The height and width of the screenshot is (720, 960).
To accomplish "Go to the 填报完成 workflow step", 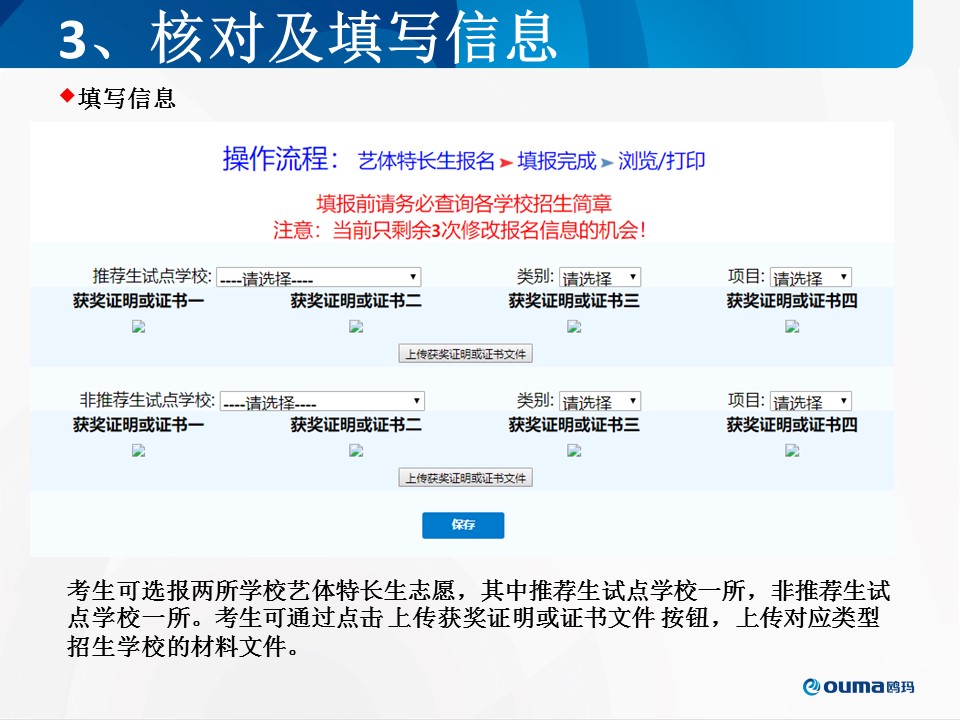I will pos(556,161).
